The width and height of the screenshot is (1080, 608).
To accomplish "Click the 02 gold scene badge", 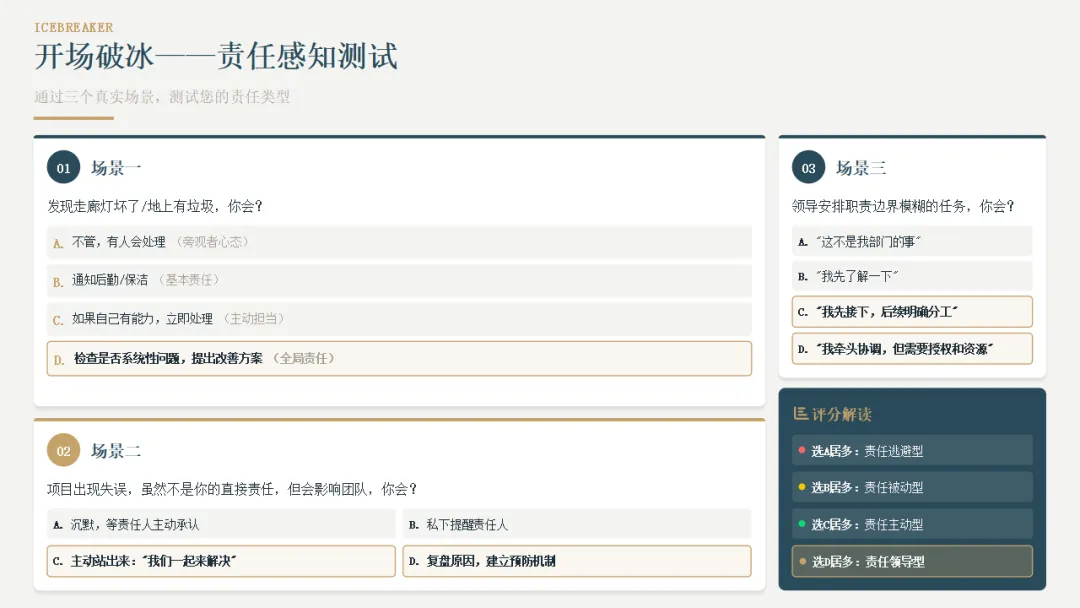I will [63, 450].
